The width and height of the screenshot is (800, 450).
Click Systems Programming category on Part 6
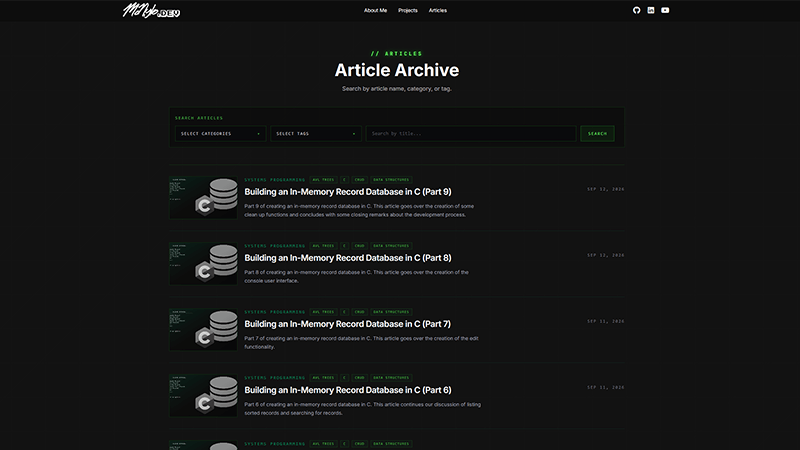274,378
